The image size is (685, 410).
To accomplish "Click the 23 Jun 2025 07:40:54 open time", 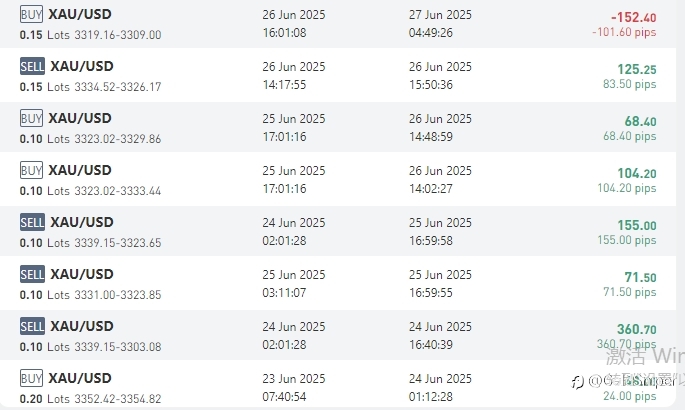I will 294,387.
